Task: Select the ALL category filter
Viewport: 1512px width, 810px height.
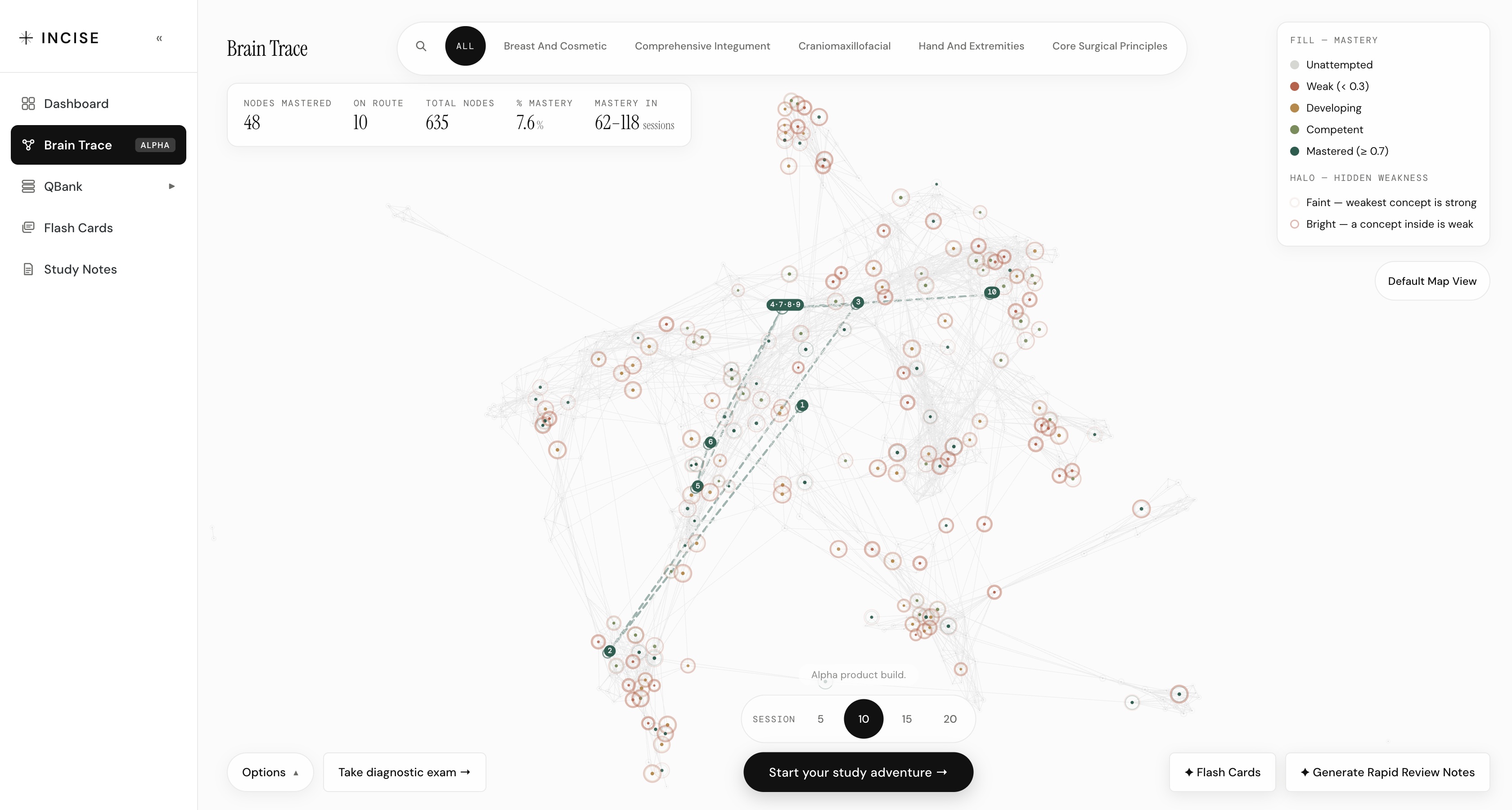Action: [465, 46]
